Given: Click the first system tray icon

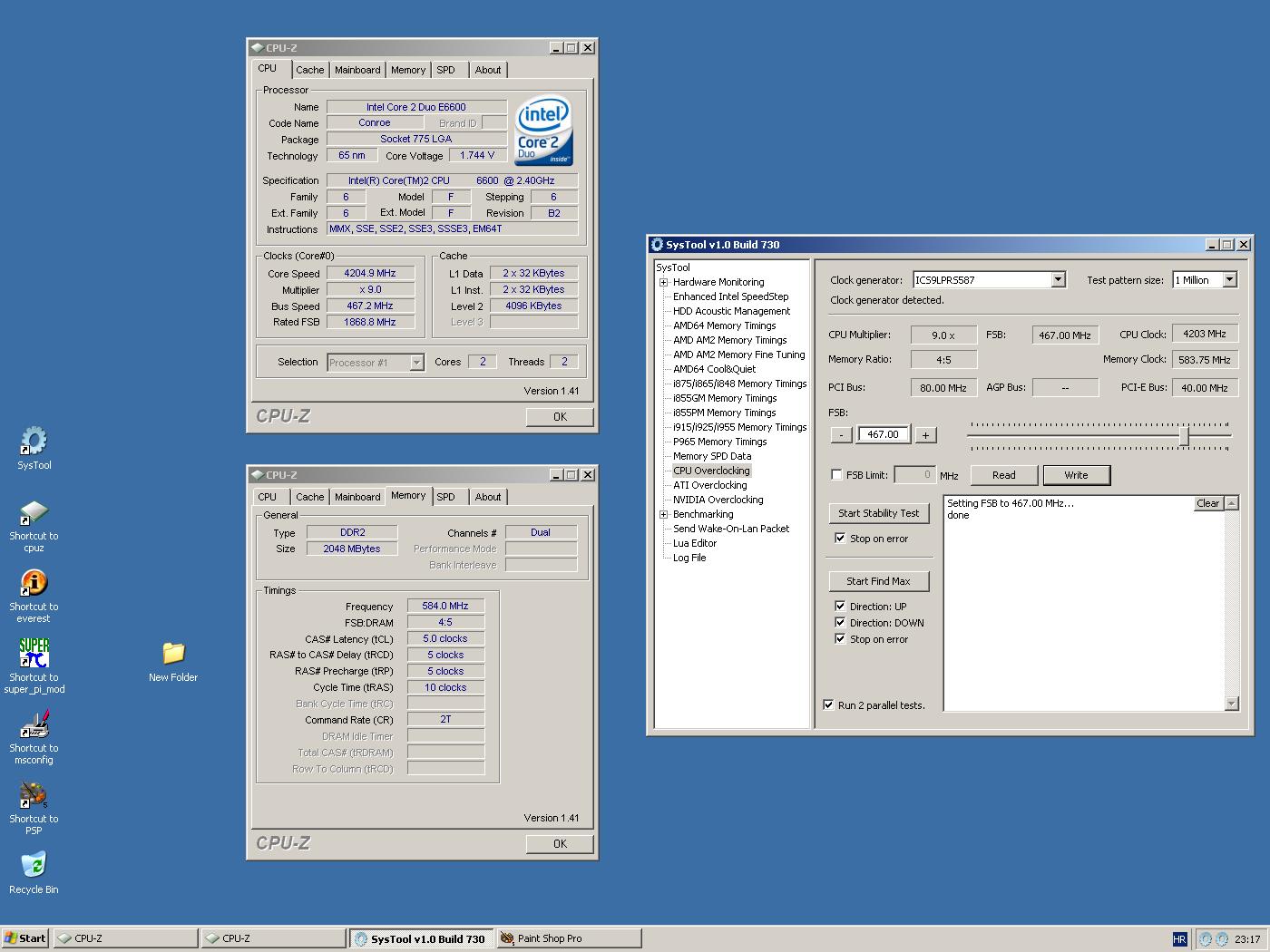Looking at the screenshot, I should coord(1206,939).
